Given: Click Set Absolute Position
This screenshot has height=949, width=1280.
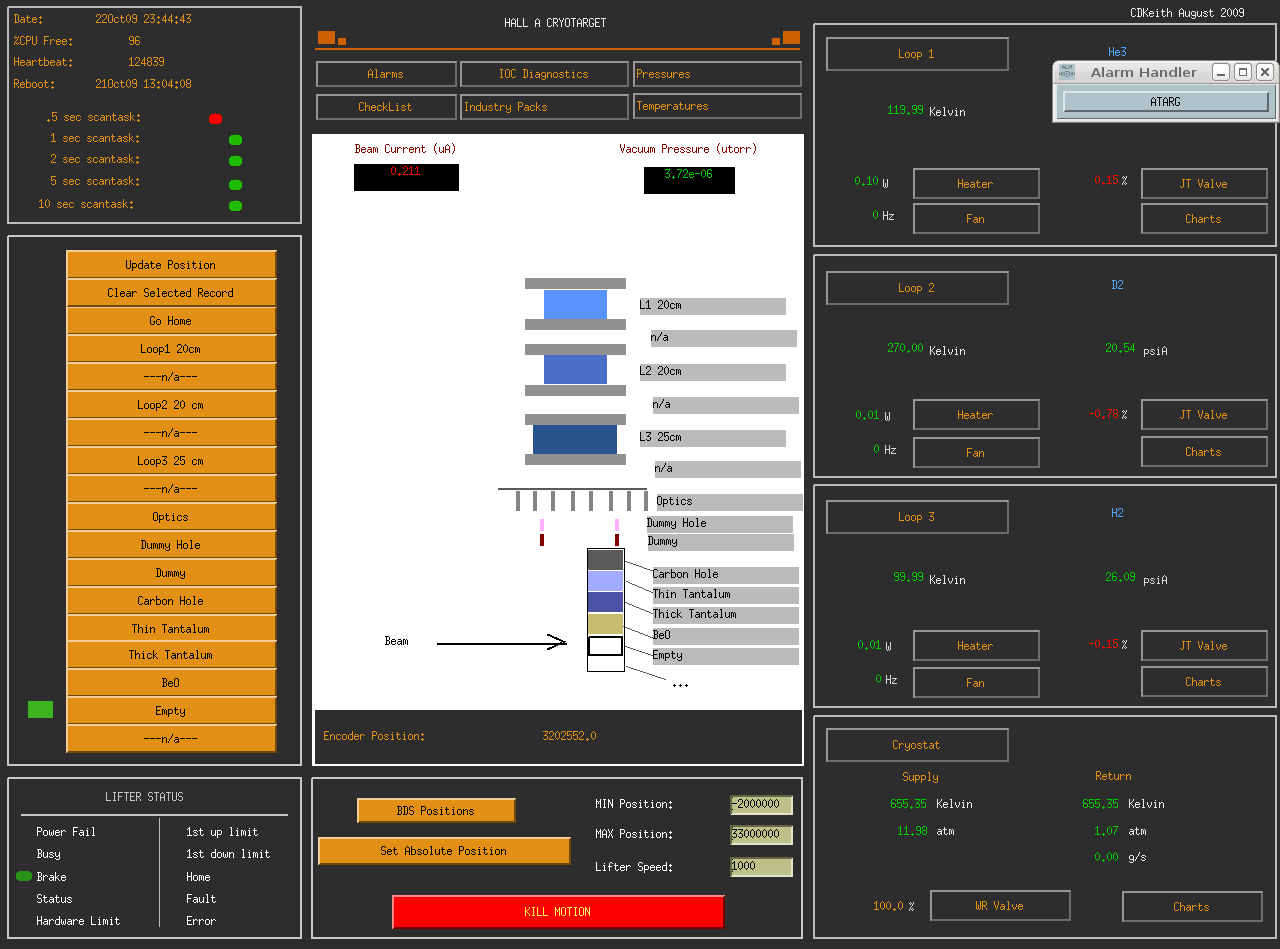Looking at the screenshot, I should pyautogui.click(x=444, y=851).
